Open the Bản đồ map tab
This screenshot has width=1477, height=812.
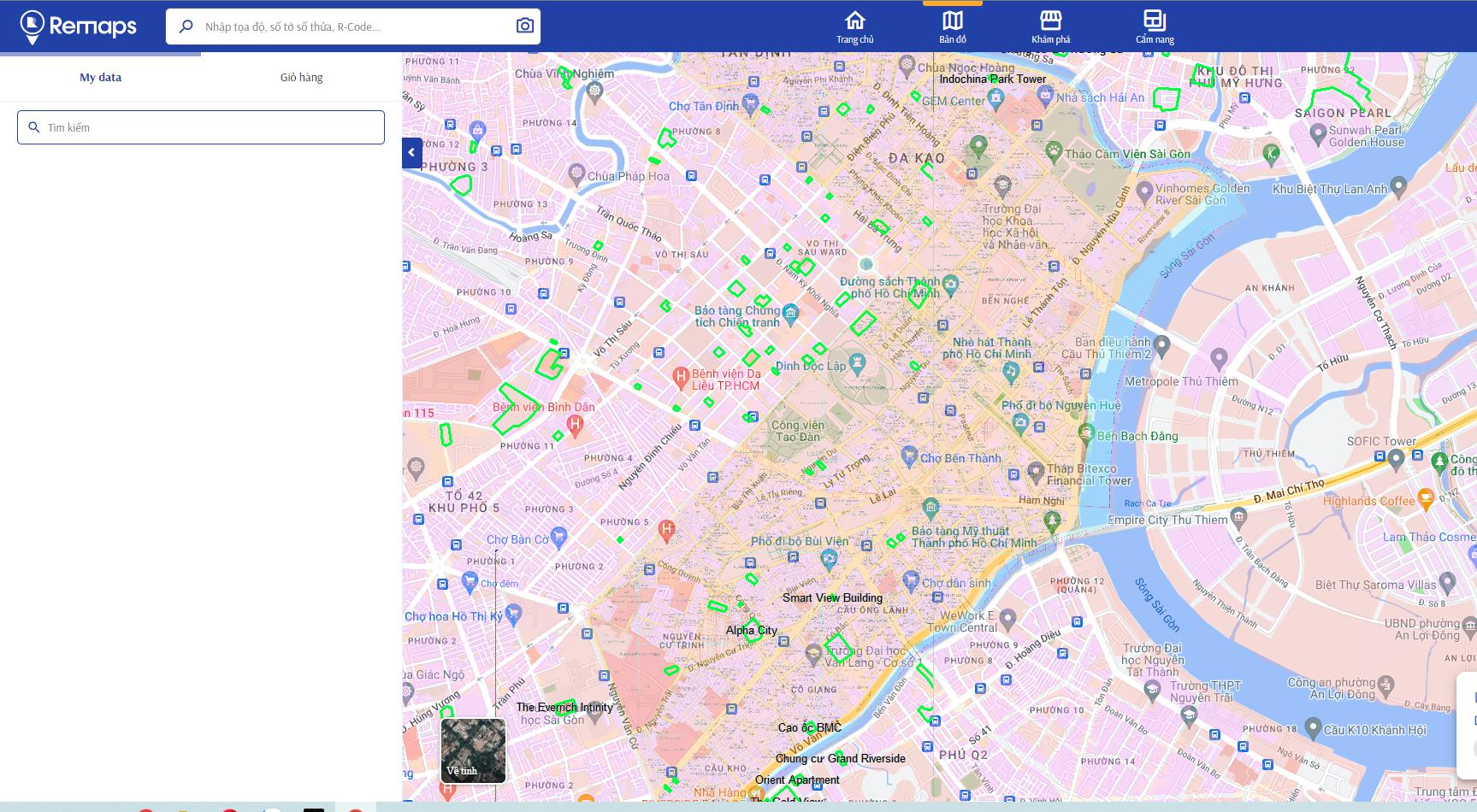953,26
